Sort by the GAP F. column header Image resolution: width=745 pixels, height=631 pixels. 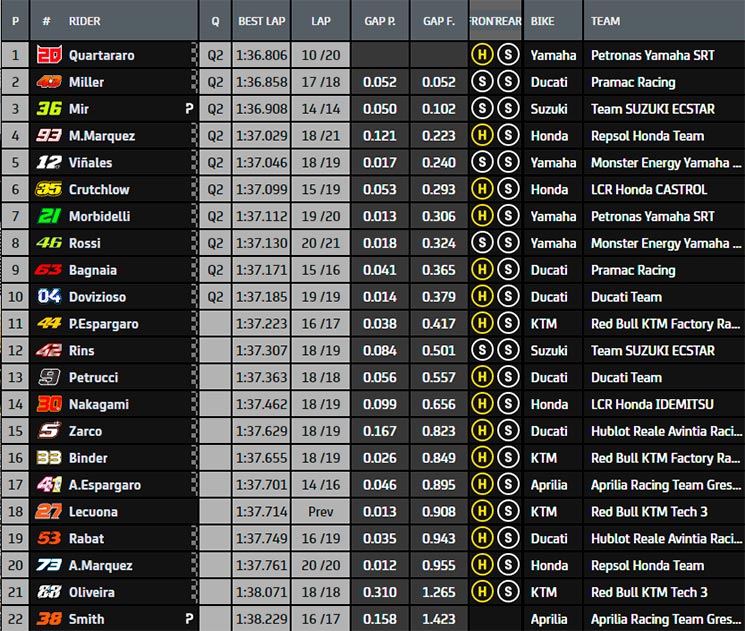tap(439, 21)
